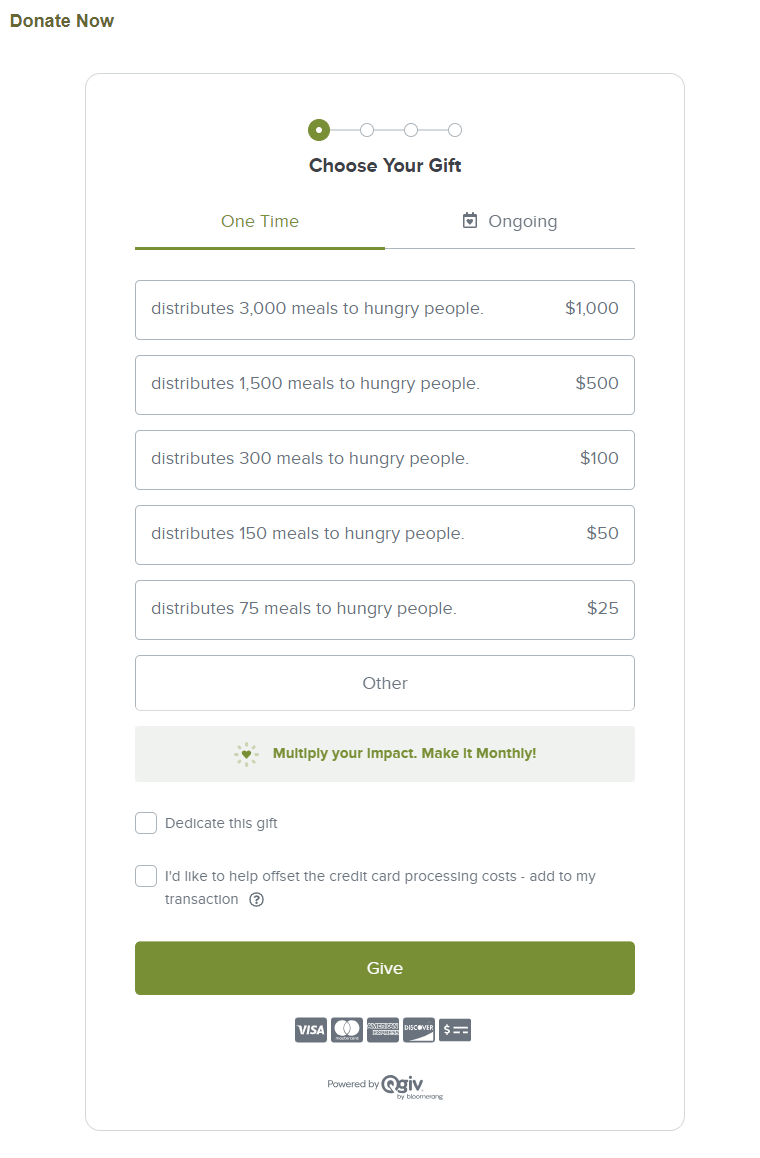
Task: Choose the $500 gift for 1,500 meals
Action: 385,385
